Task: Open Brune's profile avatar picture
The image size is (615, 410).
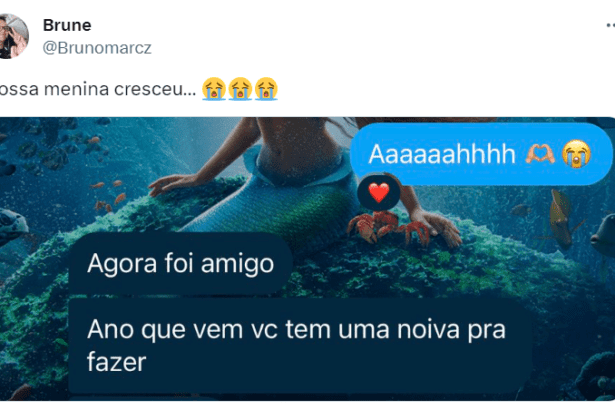Action: (13, 36)
